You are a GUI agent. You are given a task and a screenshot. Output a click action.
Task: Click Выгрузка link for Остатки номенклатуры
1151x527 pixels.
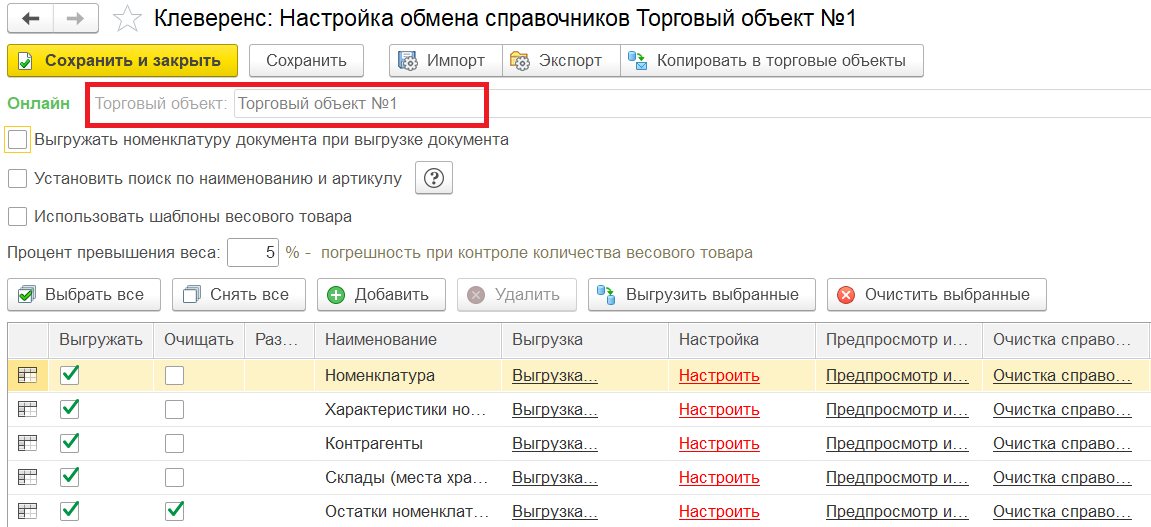555,511
